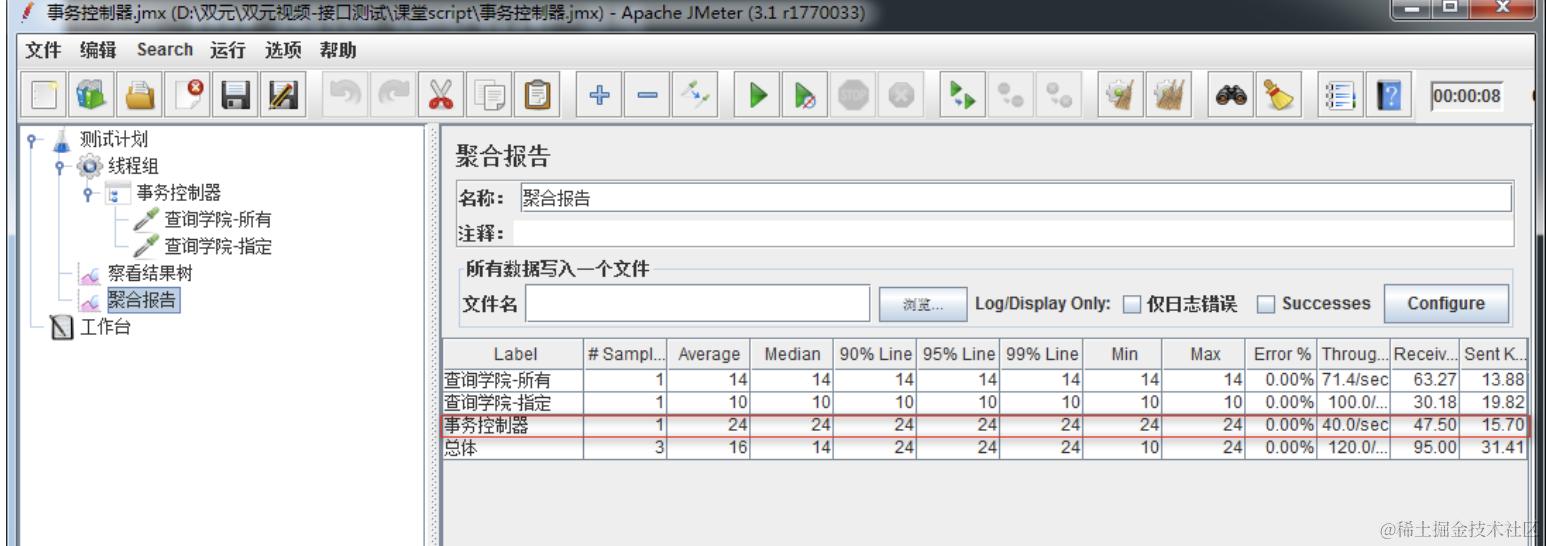Open the 运行 menu
This screenshot has height=546, width=1546.
[229, 50]
